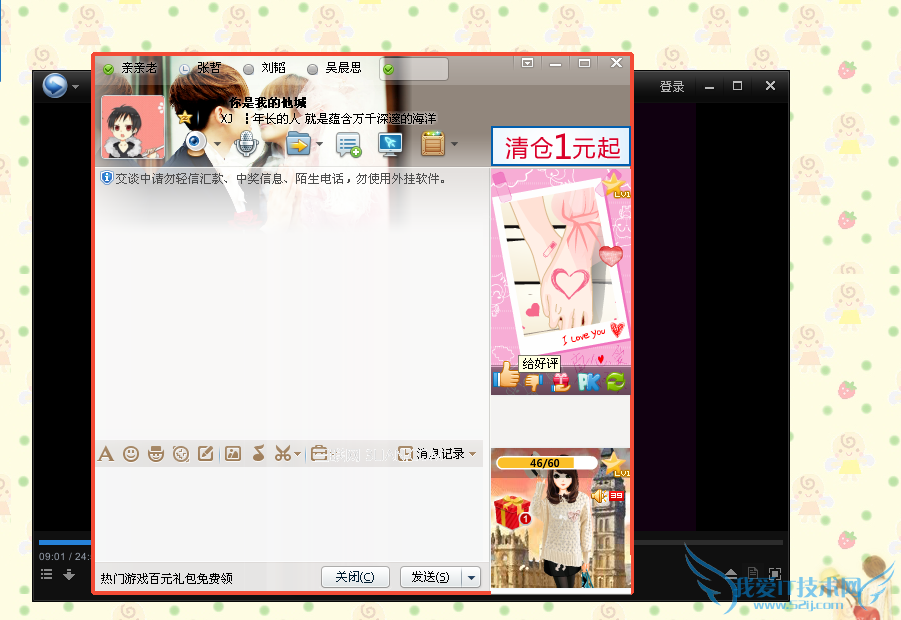This screenshot has width=901, height=620.
Task: Expand the file transfer options arrow
Action: pyautogui.click(x=319, y=144)
